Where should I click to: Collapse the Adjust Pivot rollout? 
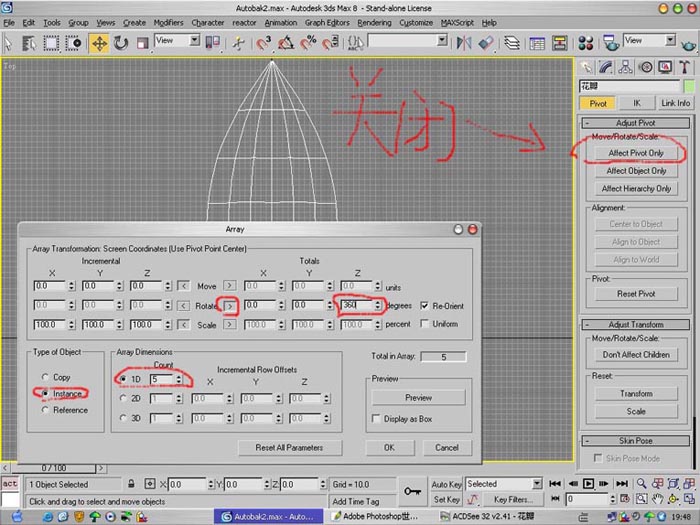tap(636, 123)
